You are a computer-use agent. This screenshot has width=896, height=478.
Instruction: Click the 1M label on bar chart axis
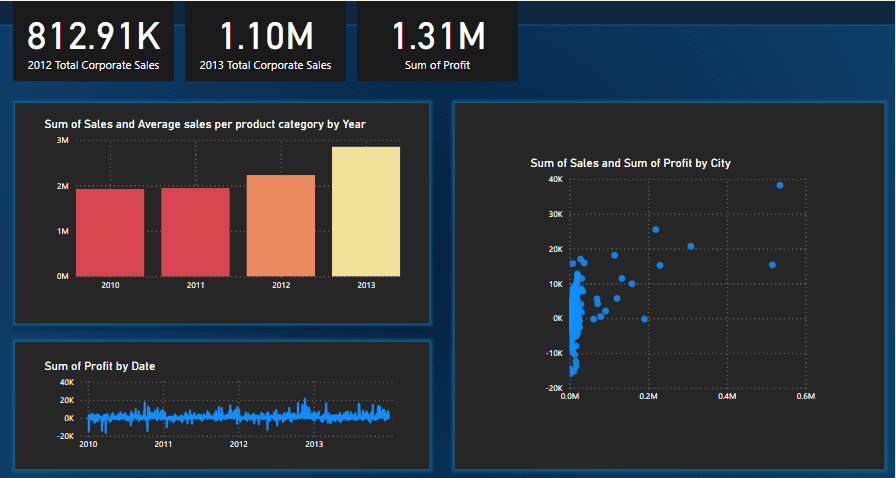click(62, 231)
